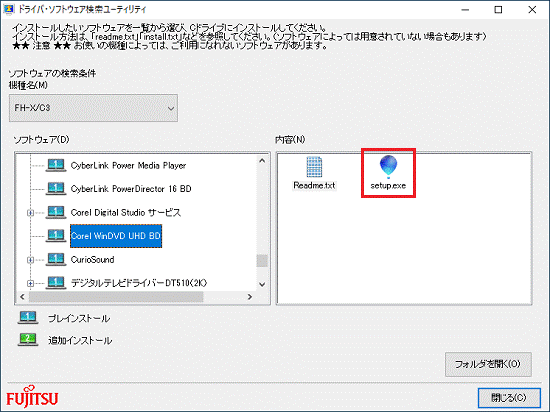This screenshot has height=412, width=550.
Task: Click the laptop icon beside CyberLink Power Media Player
Action: (x=56, y=165)
